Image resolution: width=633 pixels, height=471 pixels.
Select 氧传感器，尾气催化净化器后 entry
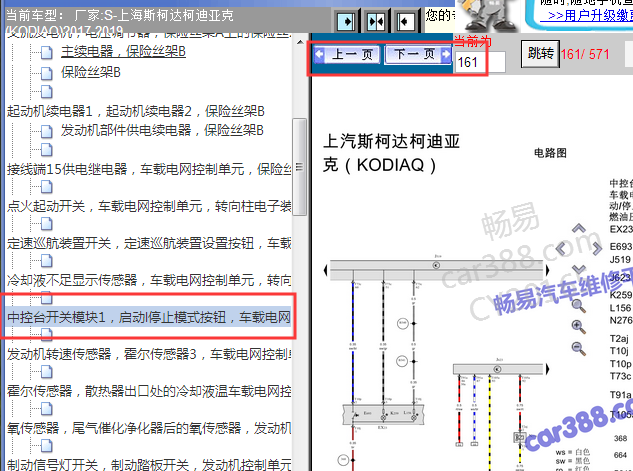click(149, 428)
